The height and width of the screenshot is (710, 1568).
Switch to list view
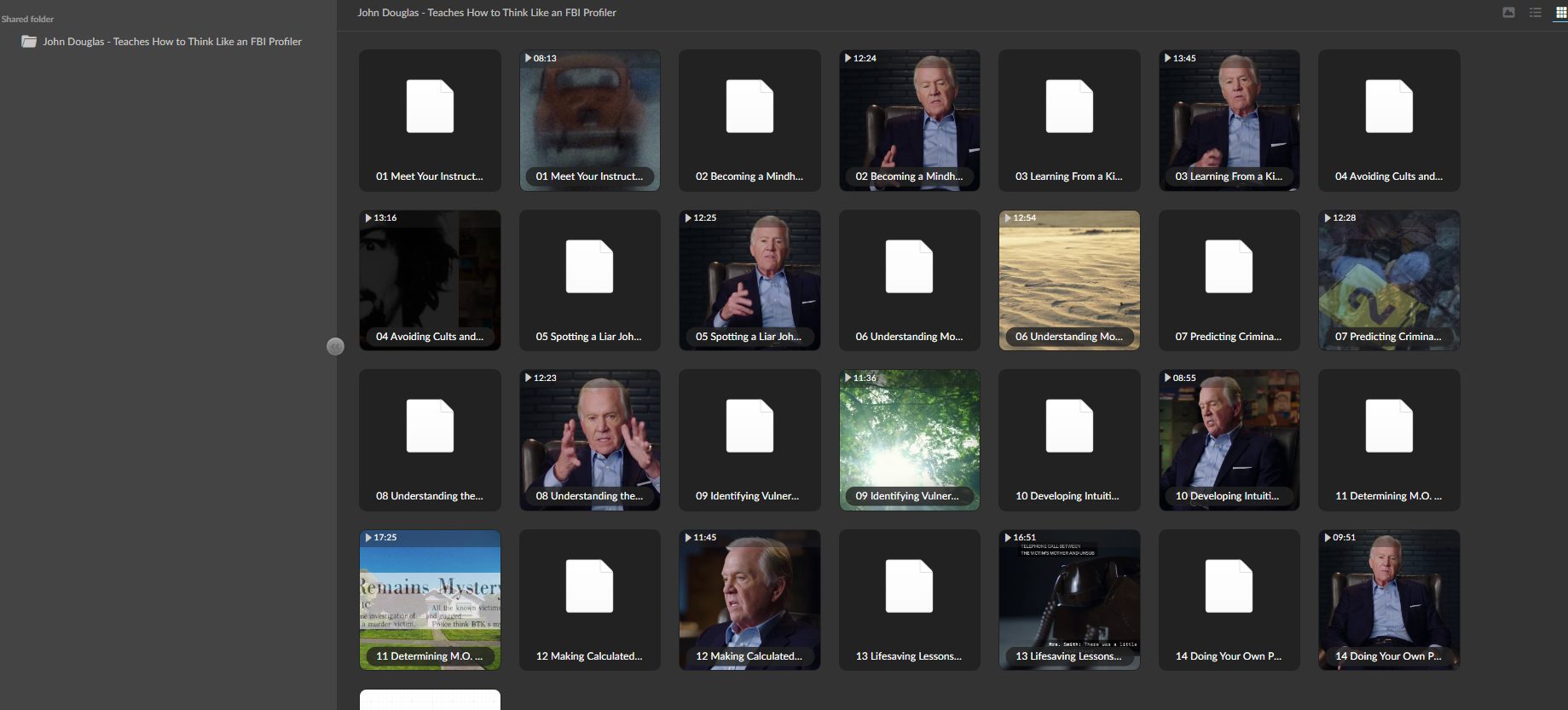[x=1535, y=12]
